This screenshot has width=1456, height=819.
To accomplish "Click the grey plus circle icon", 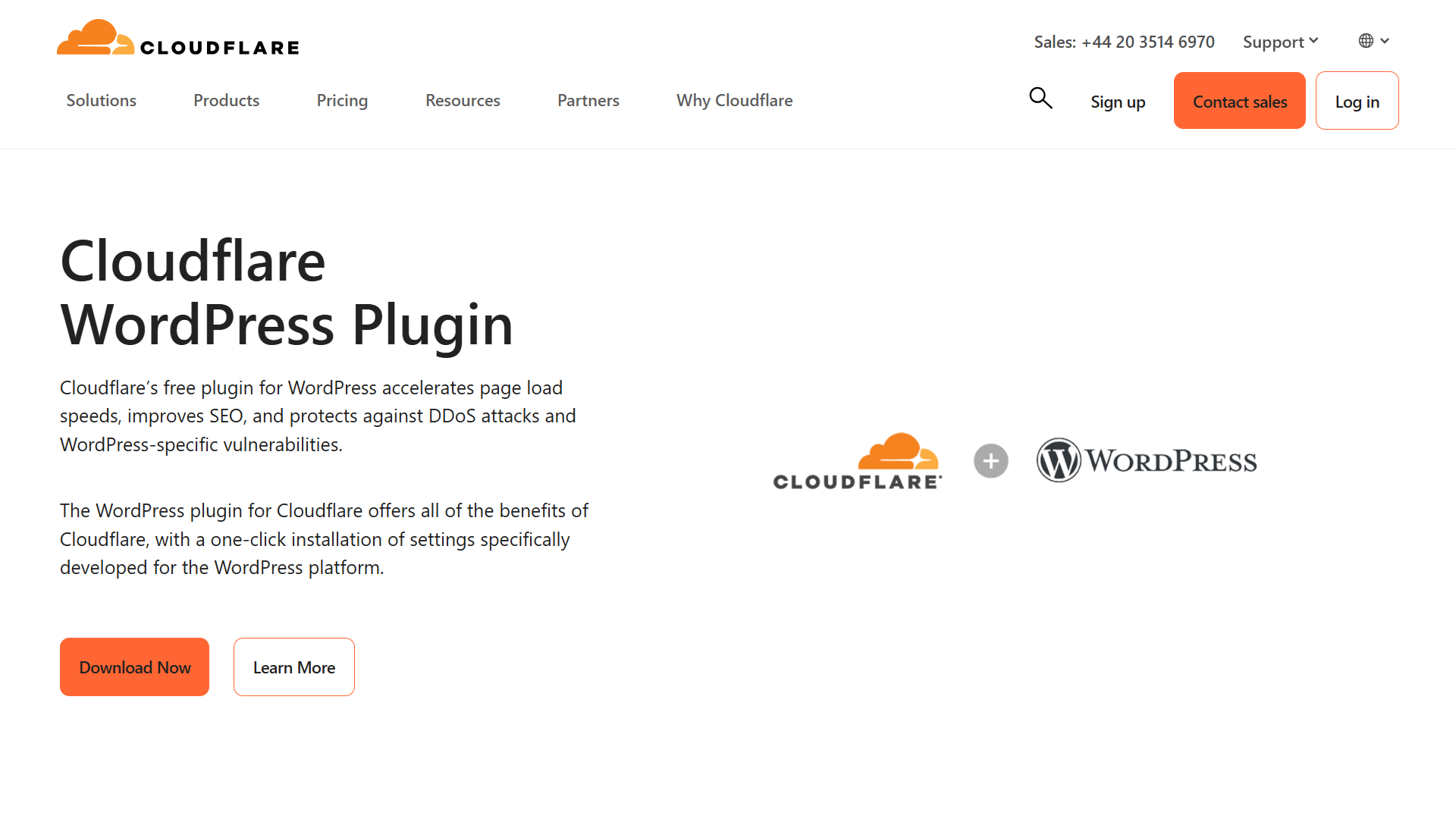I will 991,460.
